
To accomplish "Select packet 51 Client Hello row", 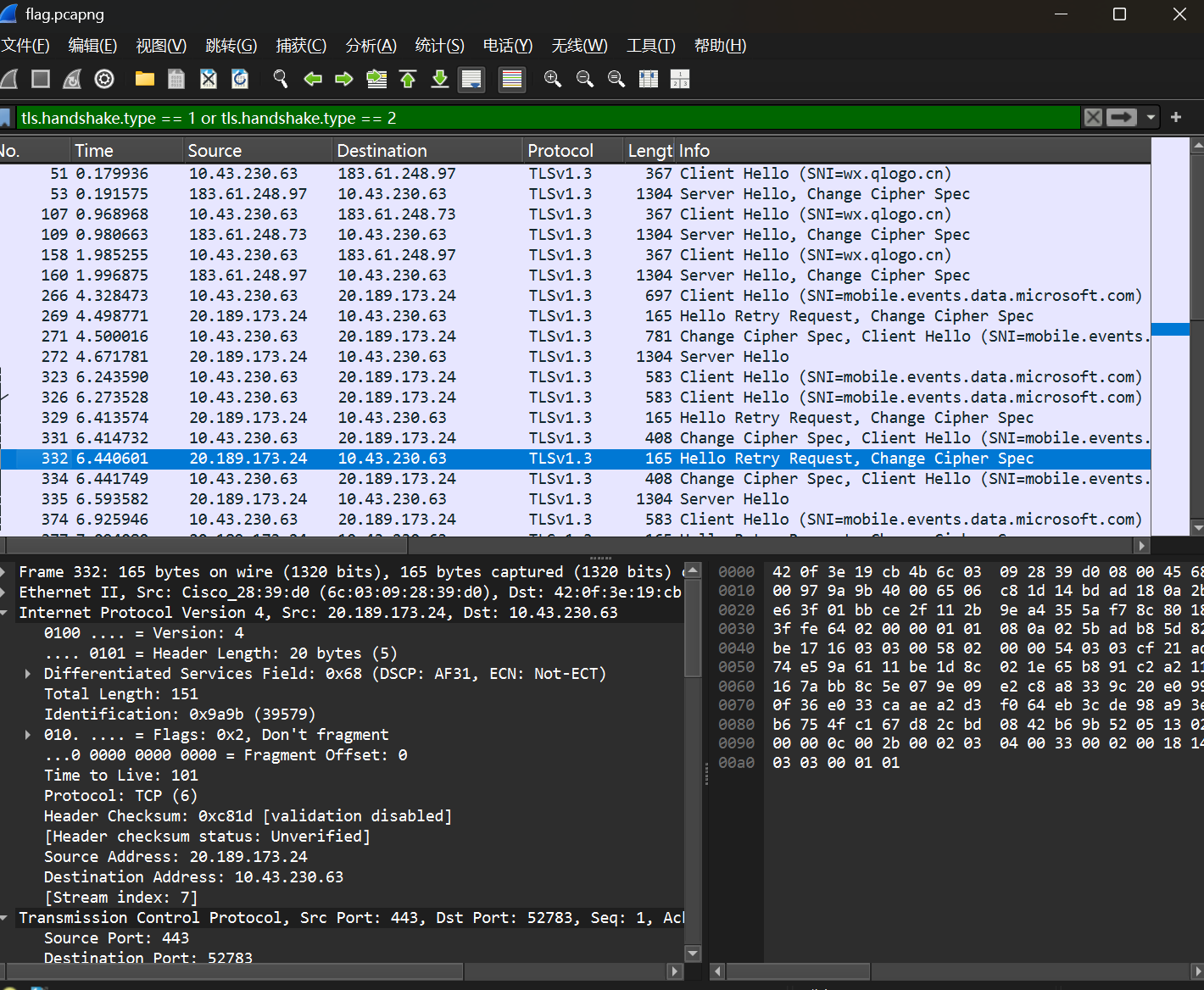I will (x=575, y=174).
